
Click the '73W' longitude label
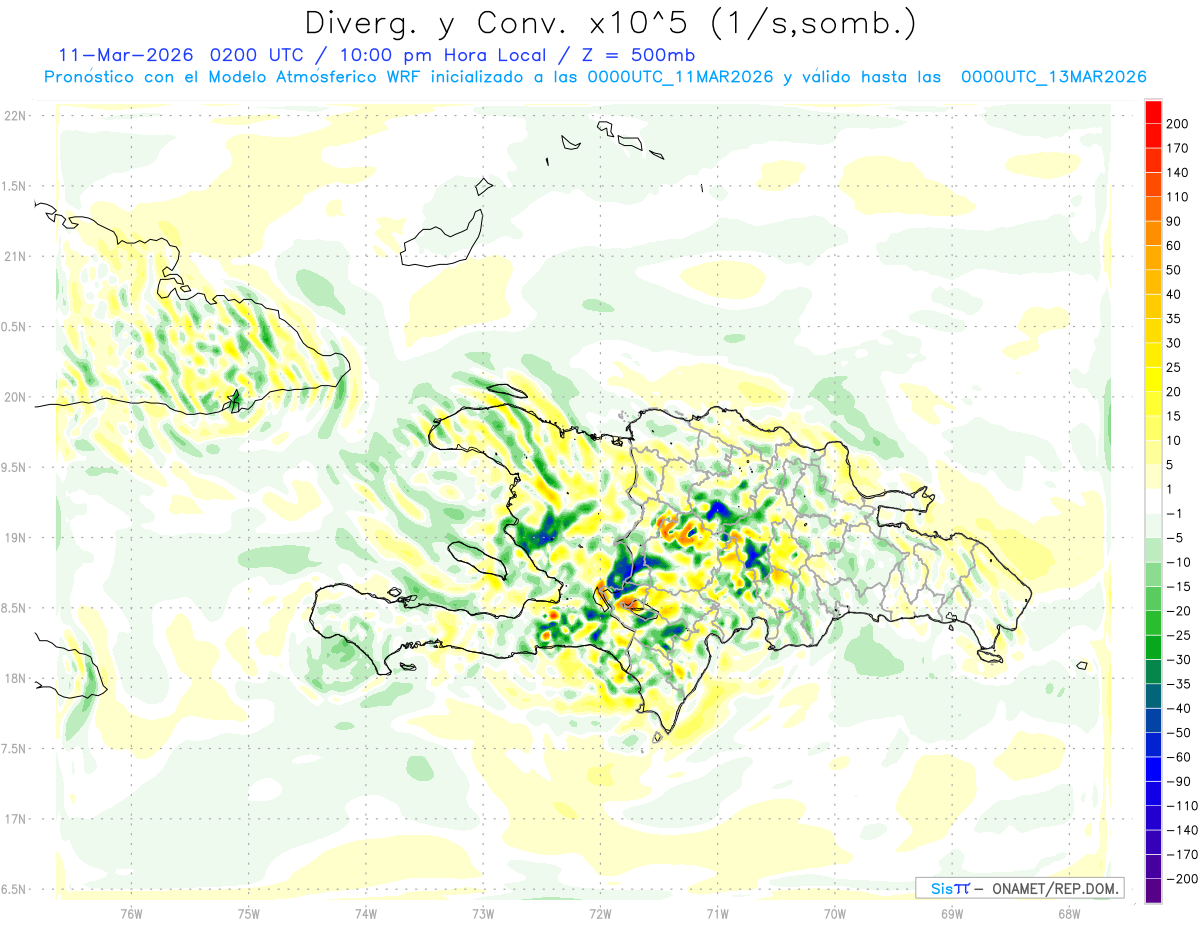coord(483,915)
